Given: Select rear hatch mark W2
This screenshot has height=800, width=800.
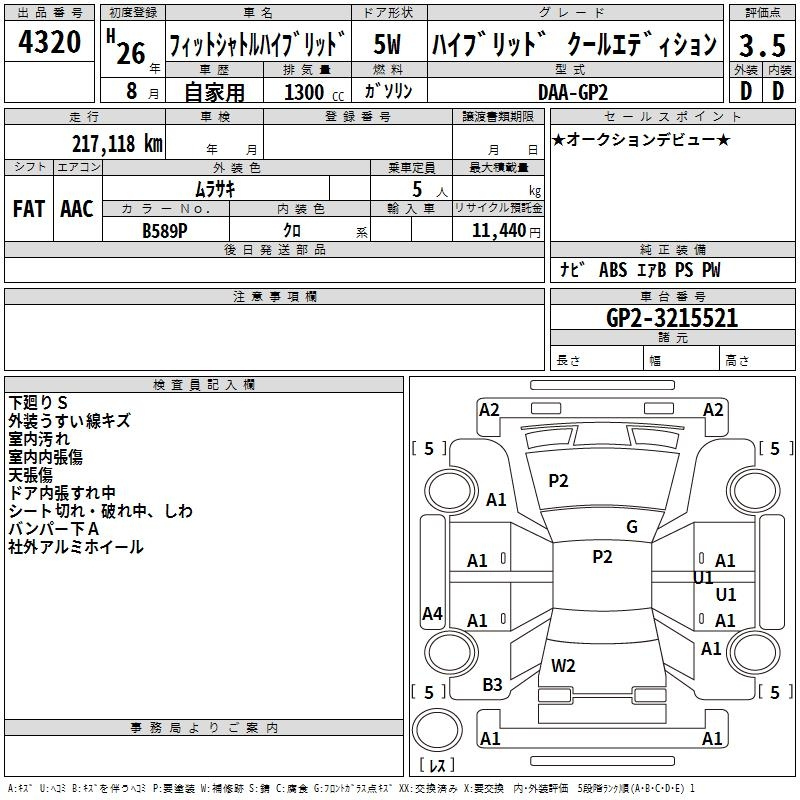Looking at the screenshot, I should [x=563, y=665].
